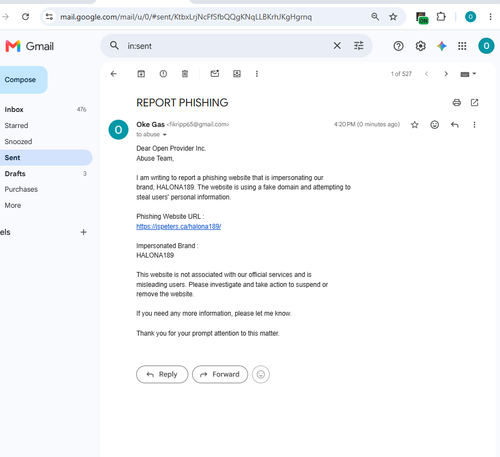This screenshot has width=500, height=457.
Task: Click the Reply button below the email
Action: point(162,374)
